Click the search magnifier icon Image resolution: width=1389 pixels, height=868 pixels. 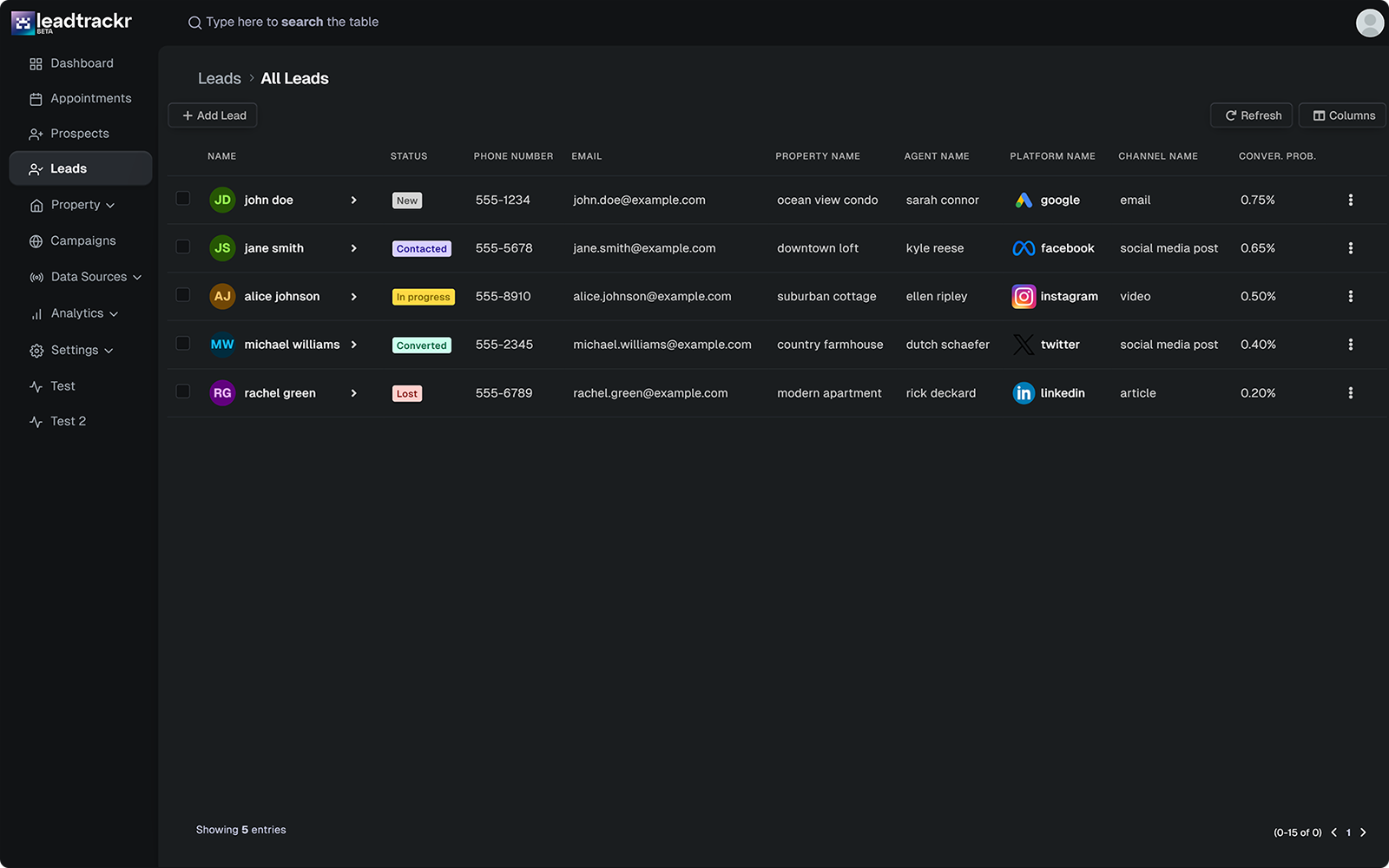194,23
